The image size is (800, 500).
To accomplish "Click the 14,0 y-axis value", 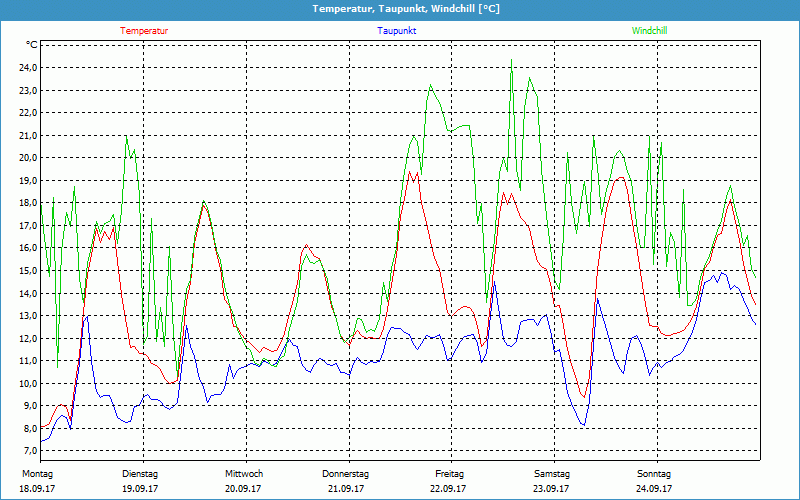I will [x=28, y=293].
